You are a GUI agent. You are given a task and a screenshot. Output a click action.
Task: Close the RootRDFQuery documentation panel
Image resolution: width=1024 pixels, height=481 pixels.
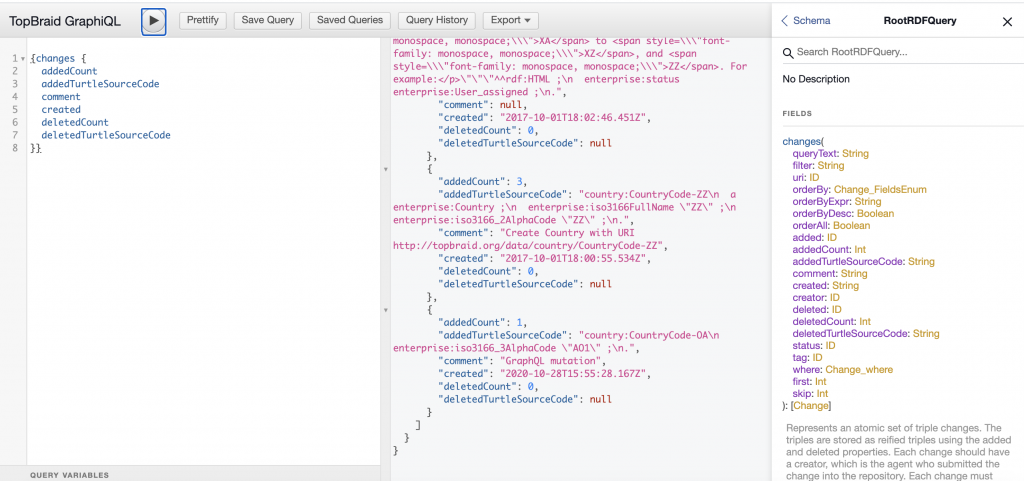[x=1006, y=21]
